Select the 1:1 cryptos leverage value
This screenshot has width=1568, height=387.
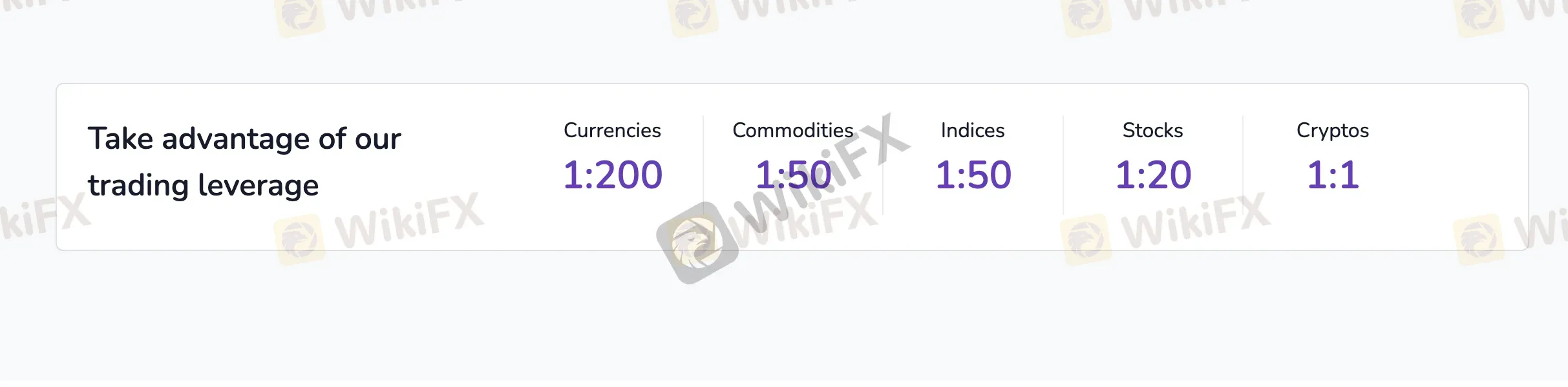pyautogui.click(x=1333, y=175)
